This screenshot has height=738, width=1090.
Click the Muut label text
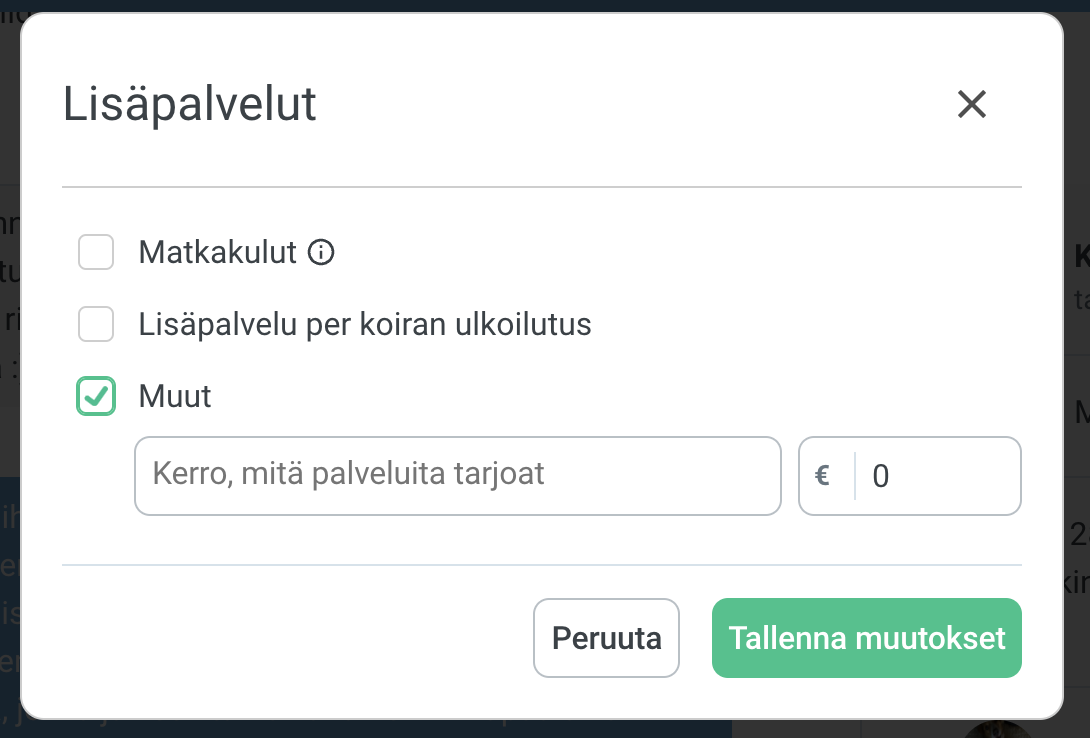click(174, 396)
